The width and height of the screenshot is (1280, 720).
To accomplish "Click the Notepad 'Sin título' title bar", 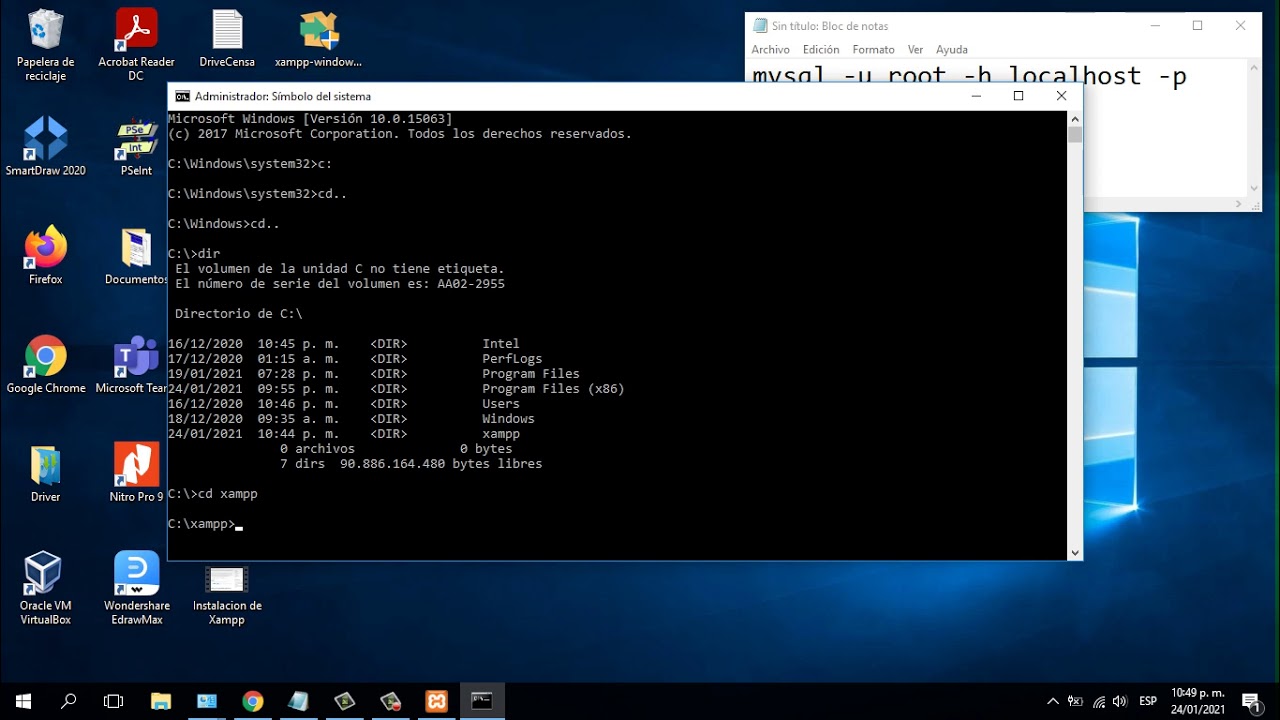I will coord(940,26).
